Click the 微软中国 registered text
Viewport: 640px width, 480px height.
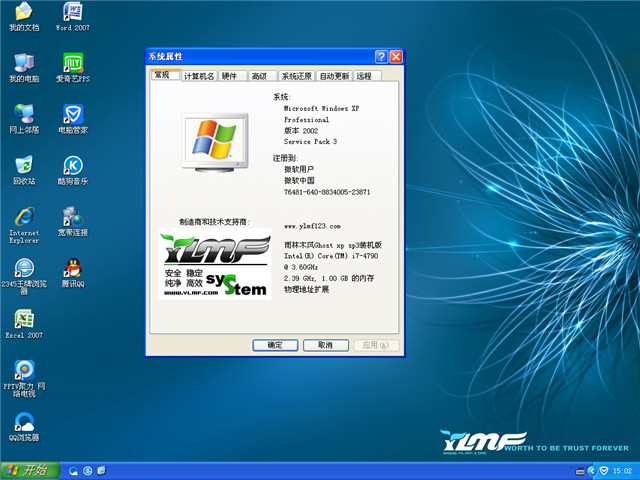coord(299,180)
